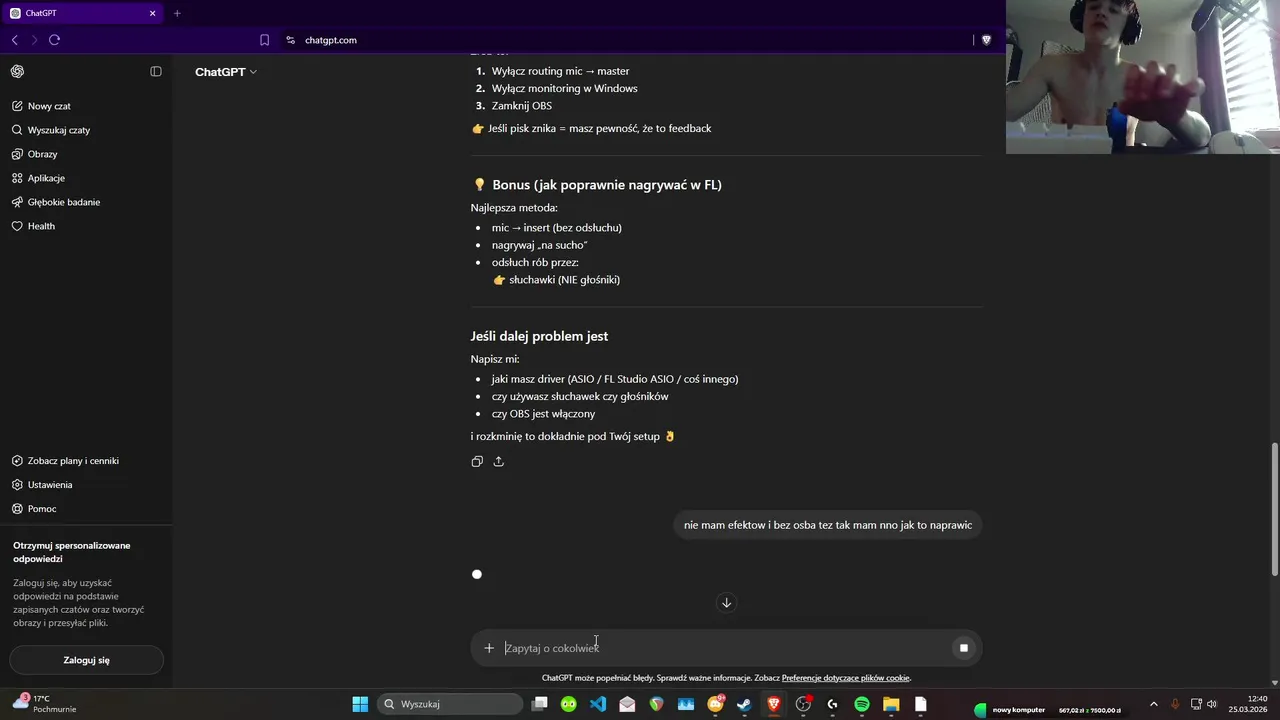
Task: Click the text Zamknij OBS
Action: (521, 106)
